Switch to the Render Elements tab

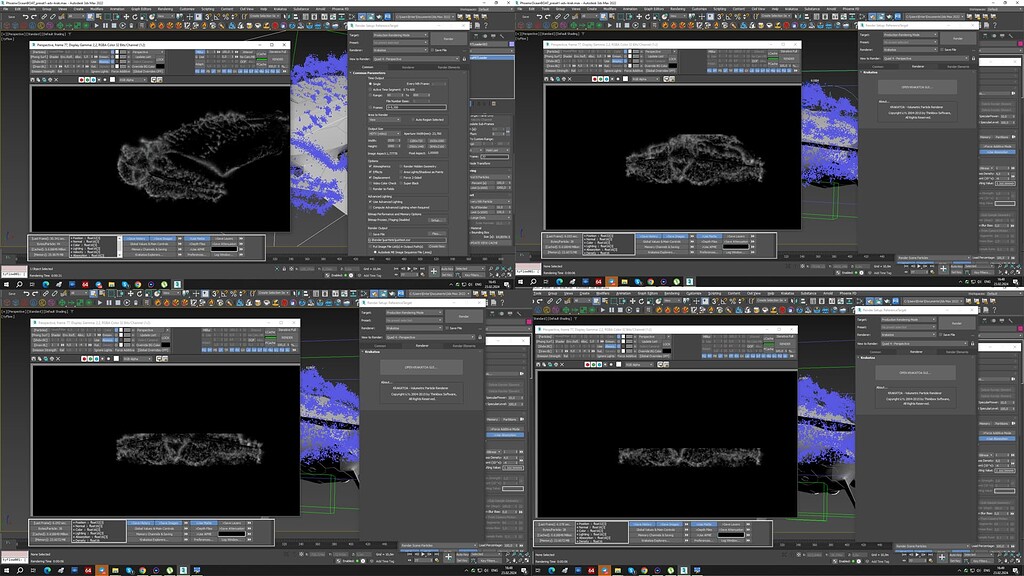(450, 67)
